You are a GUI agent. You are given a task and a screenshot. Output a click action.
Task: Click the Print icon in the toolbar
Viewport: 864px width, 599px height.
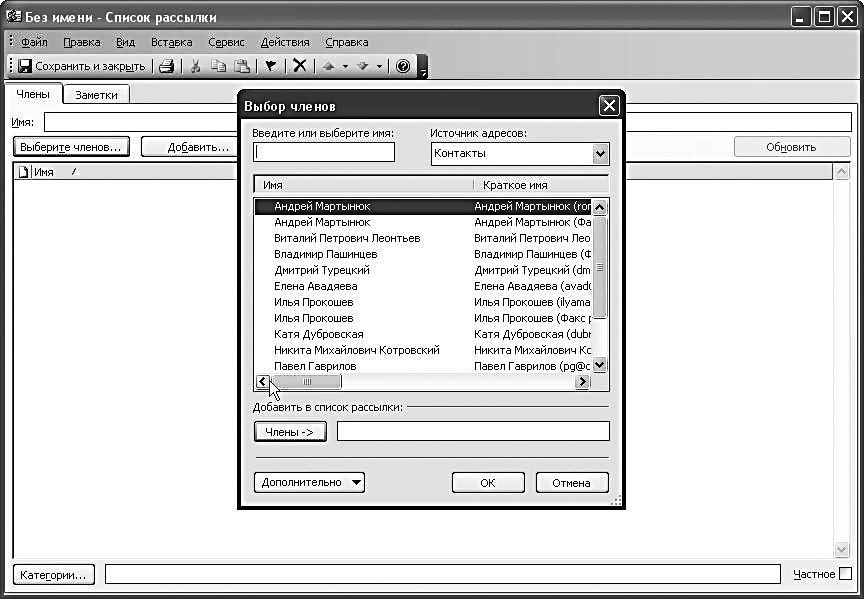coord(167,66)
